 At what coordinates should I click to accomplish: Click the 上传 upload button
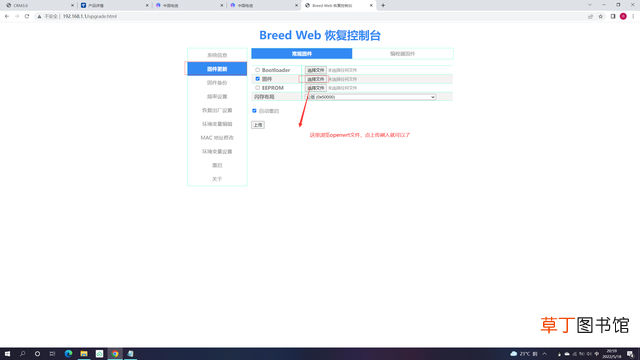[258, 125]
